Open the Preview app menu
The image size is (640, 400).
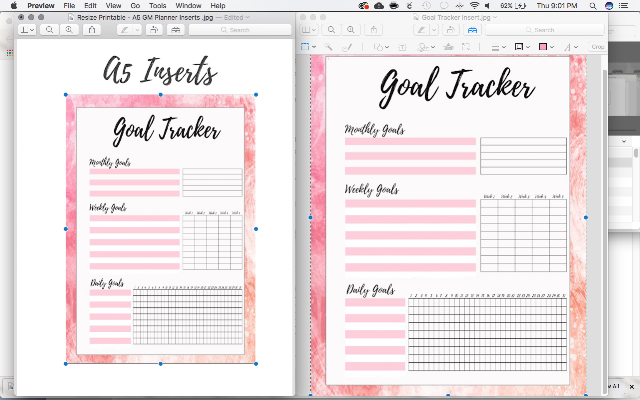point(41,5)
